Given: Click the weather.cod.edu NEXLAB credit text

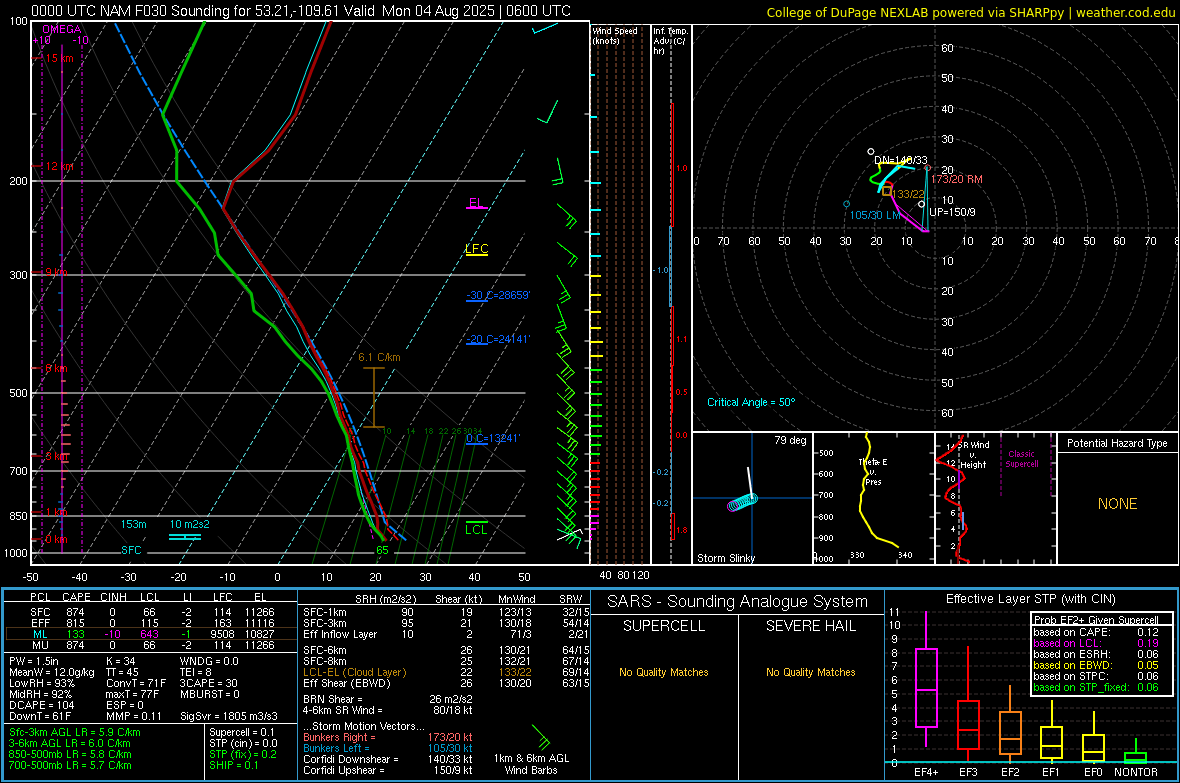Looking at the screenshot, I should point(970,12).
